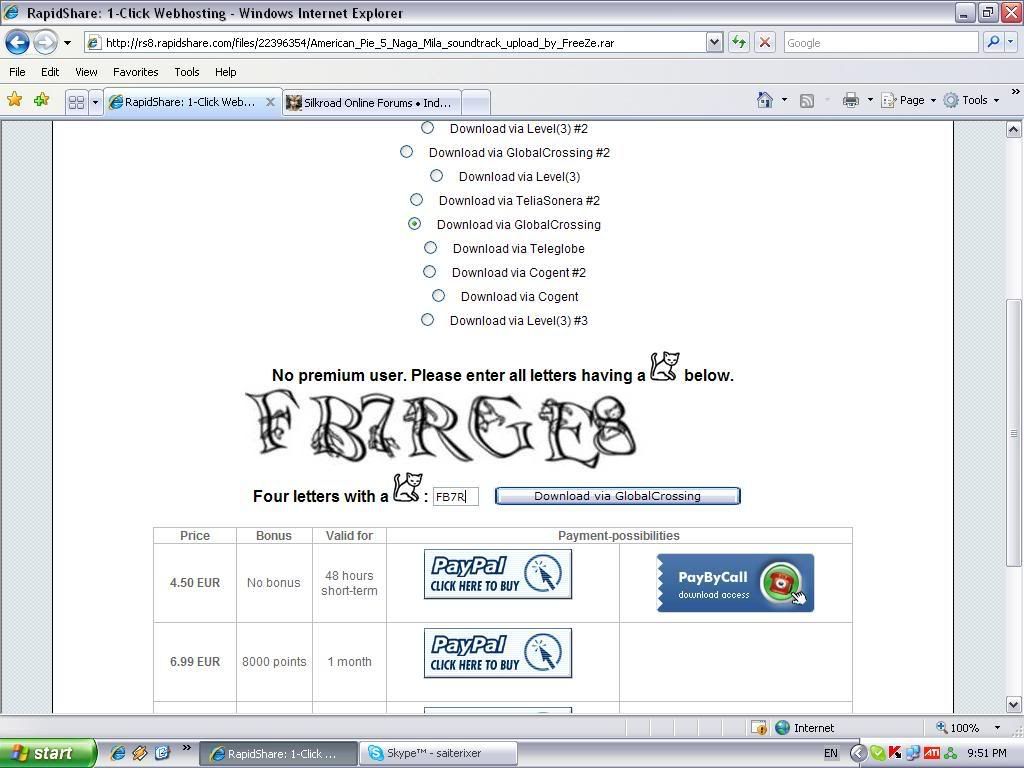
Task: Click the captcha letters input field
Action: pos(455,497)
